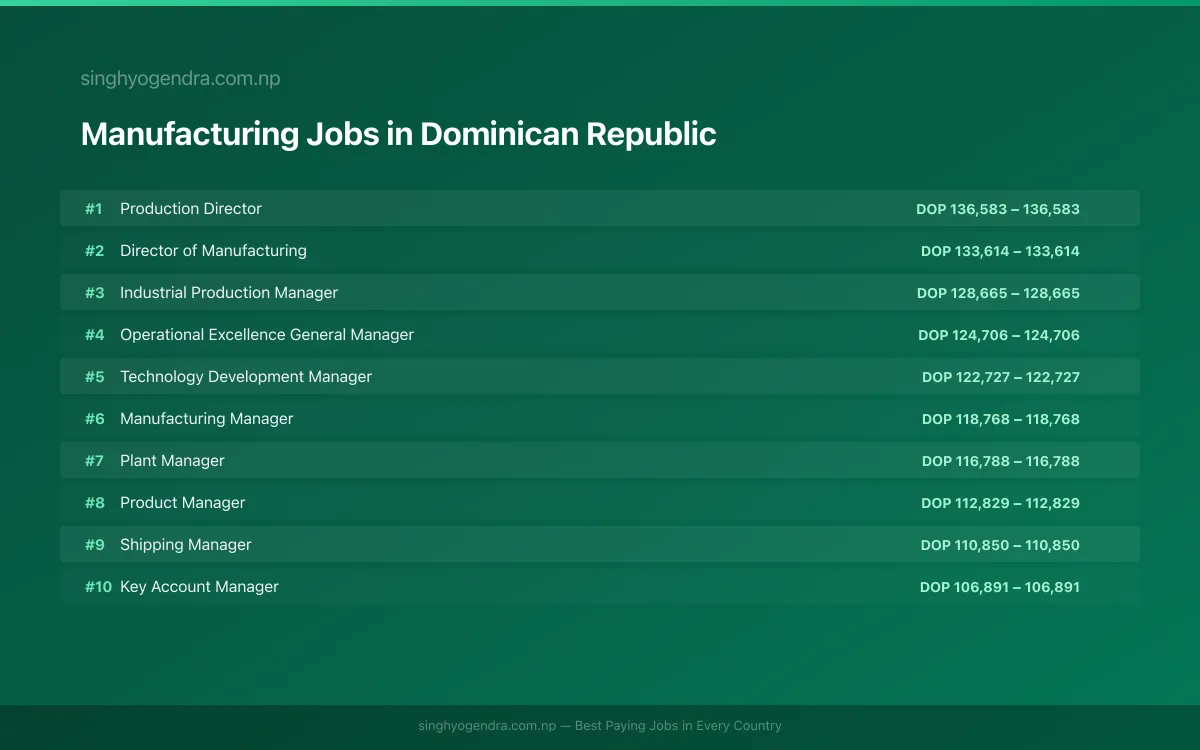Click rank number #5

click(94, 377)
